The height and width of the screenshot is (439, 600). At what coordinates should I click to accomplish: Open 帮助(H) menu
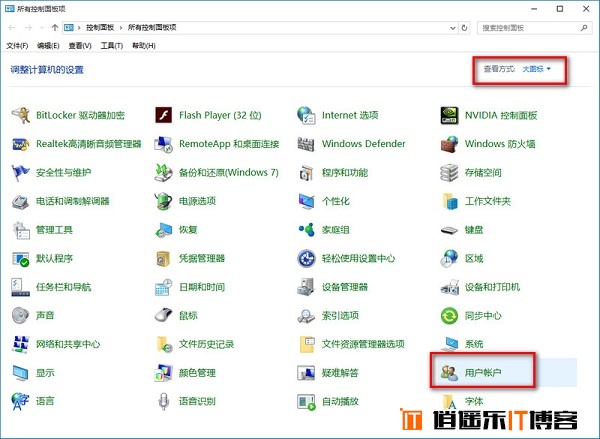tap(144, 46)
